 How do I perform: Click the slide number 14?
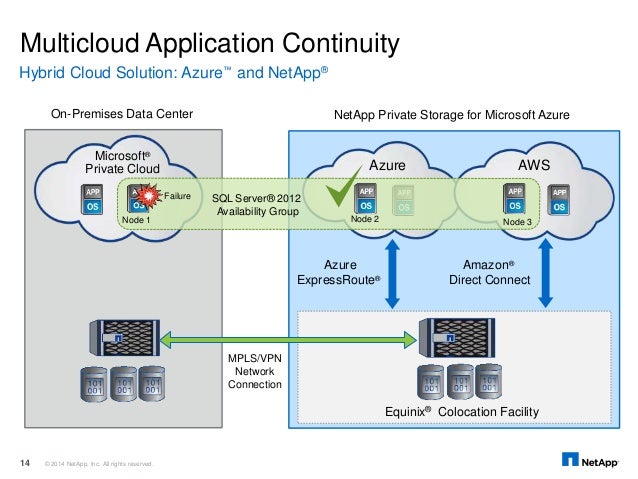[25, 463]
